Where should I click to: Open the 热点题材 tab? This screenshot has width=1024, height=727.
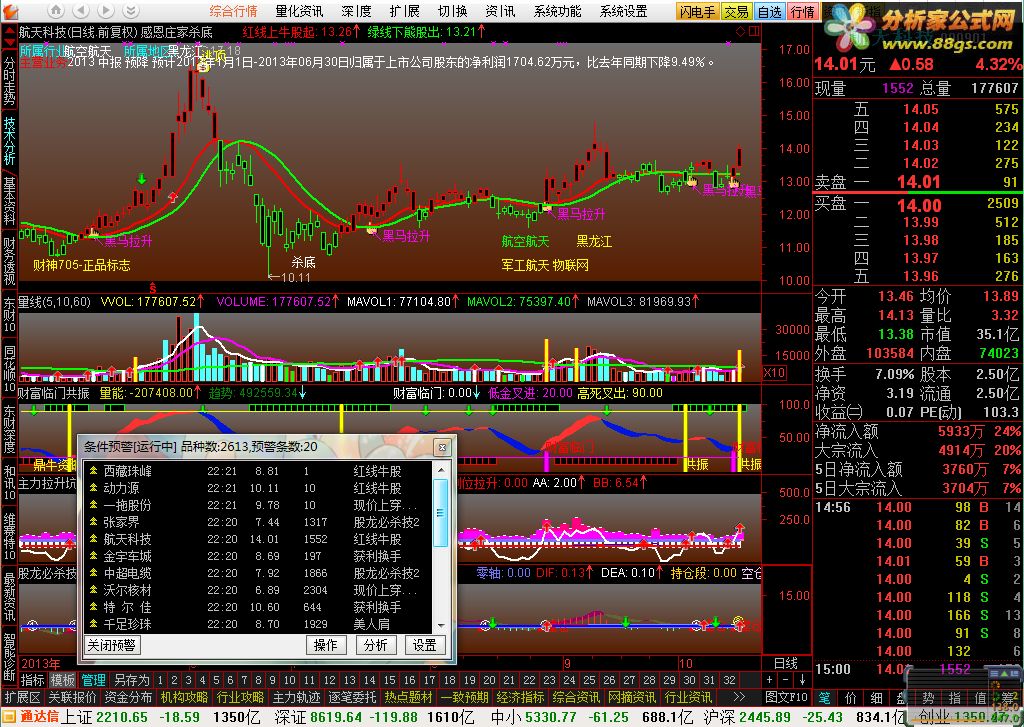[408, 698]
